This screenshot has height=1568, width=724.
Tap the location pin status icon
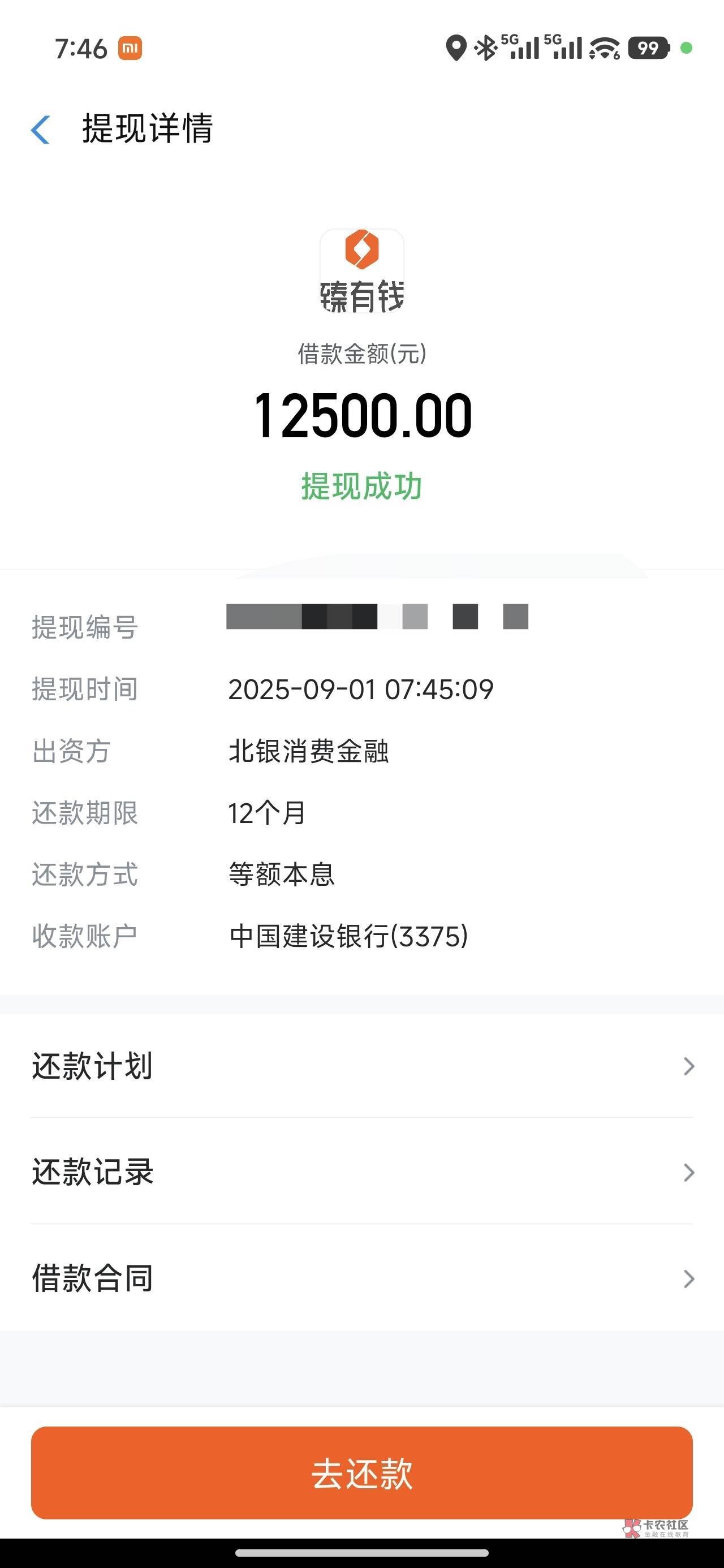(455, 48)
